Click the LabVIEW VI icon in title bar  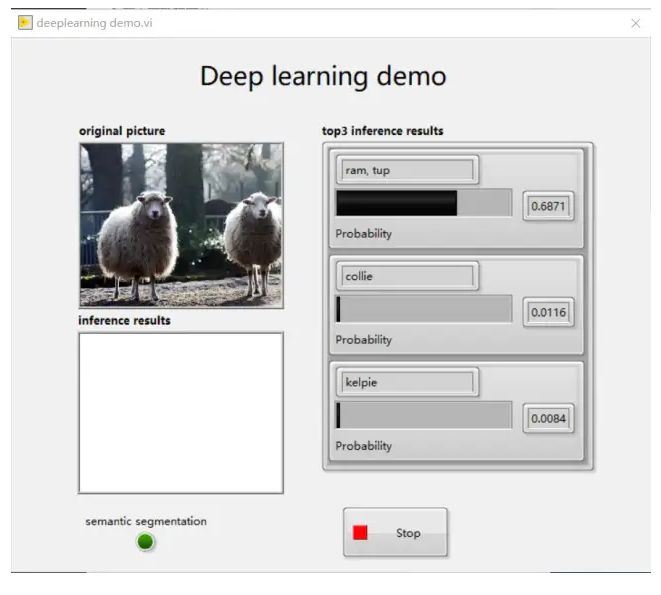[25, 22]
